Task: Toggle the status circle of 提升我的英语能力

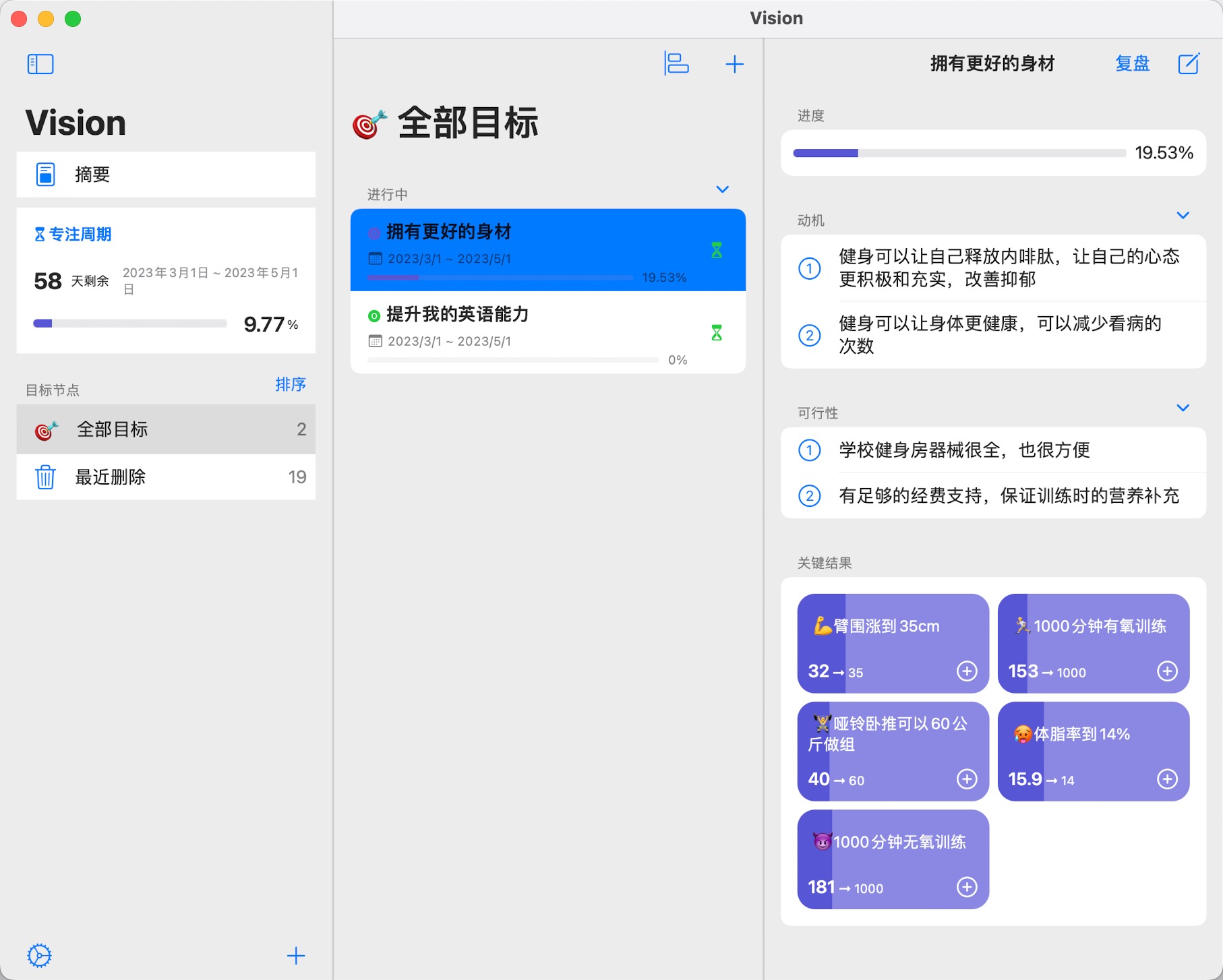Action: 374,315
